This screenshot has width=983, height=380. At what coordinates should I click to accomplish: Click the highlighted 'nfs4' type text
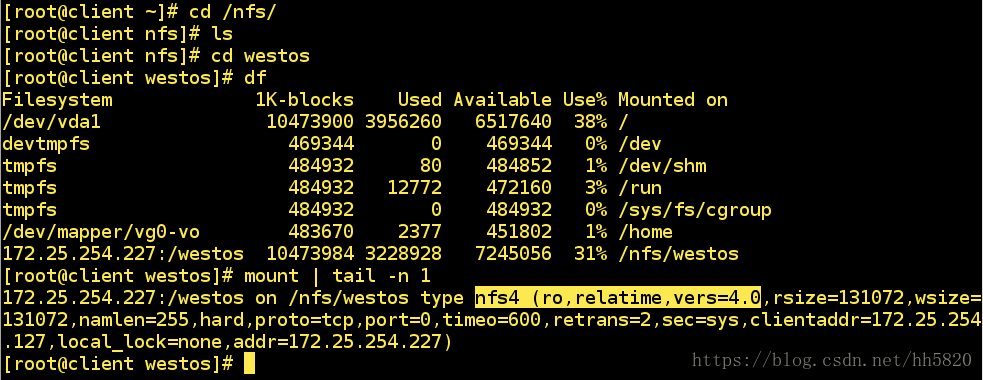click(x=497, y=297)
